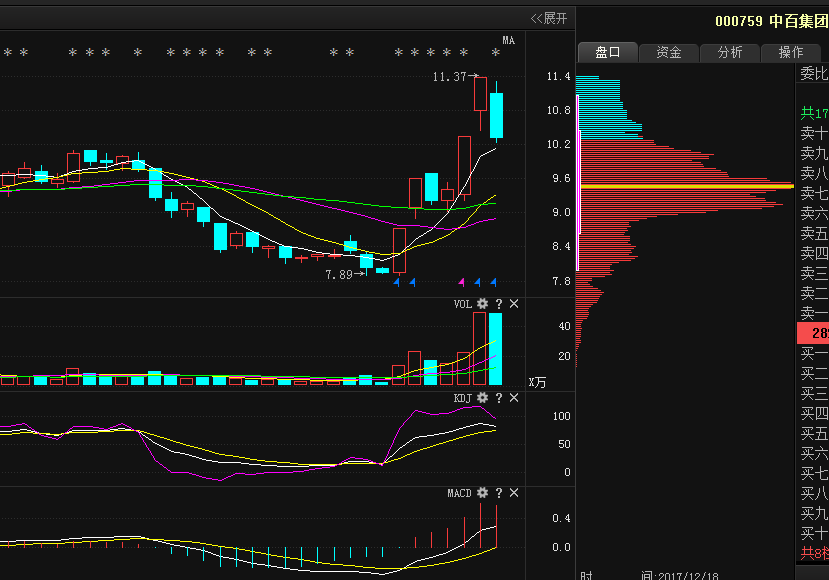Click the magenta signal arrow below chart

pos(462,282)
